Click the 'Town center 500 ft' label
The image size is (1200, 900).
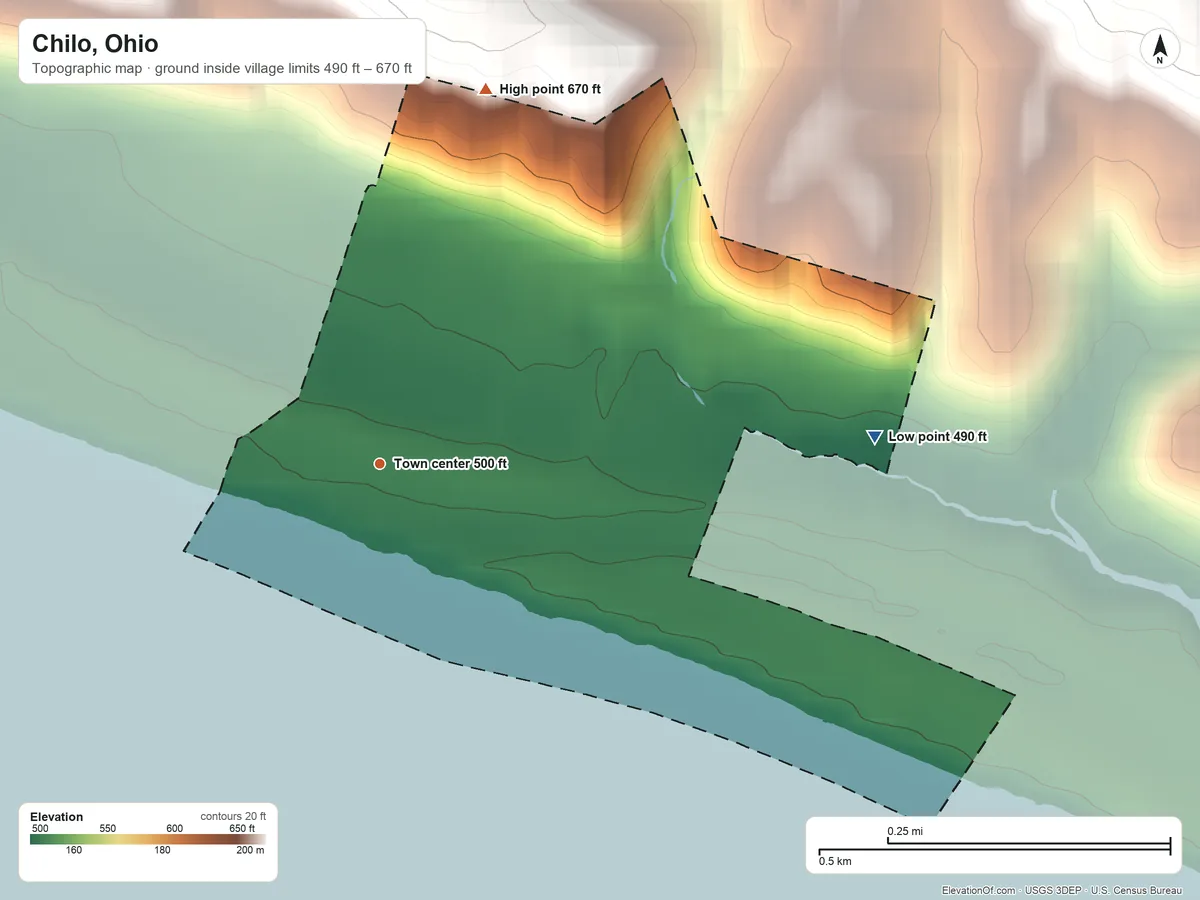tap(450, 464)
